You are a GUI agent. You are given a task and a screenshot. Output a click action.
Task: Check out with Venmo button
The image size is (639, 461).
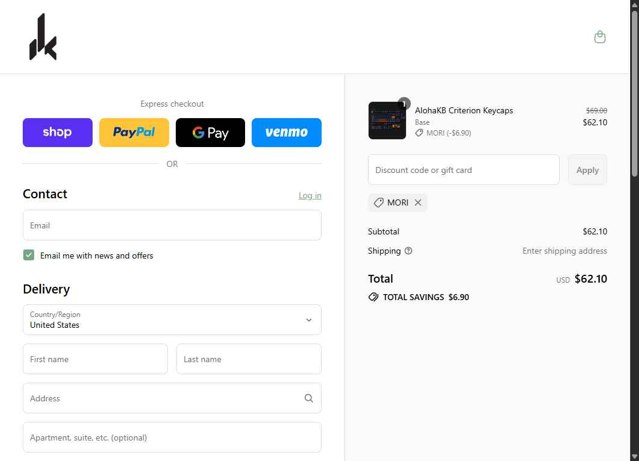pyautogui.click(x=286, y=132)
